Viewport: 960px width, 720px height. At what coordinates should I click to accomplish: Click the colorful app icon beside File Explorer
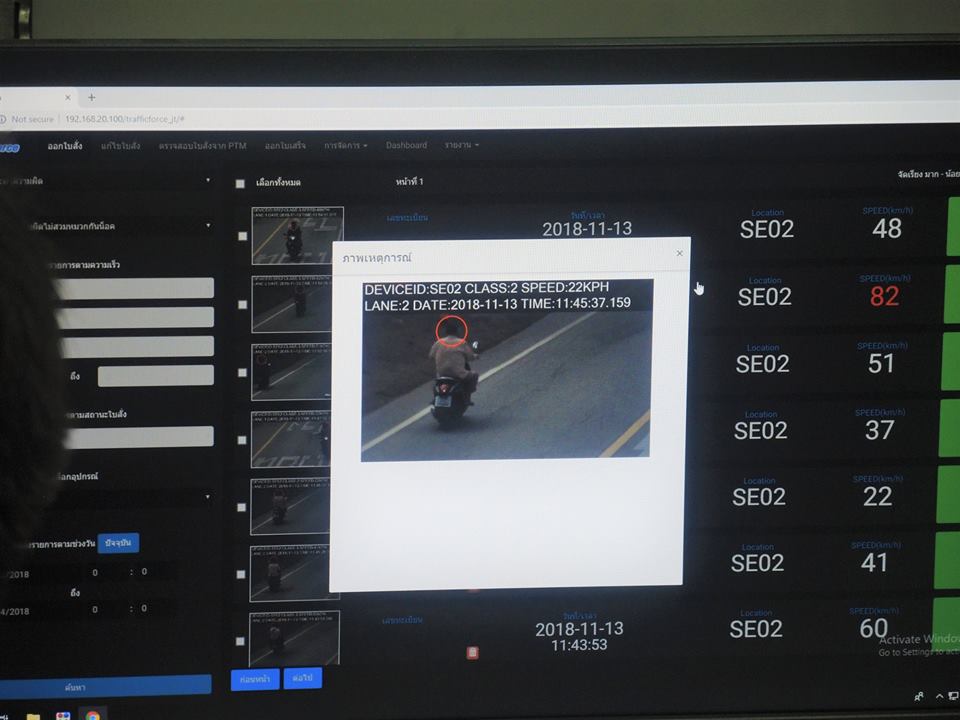(63, 716)
